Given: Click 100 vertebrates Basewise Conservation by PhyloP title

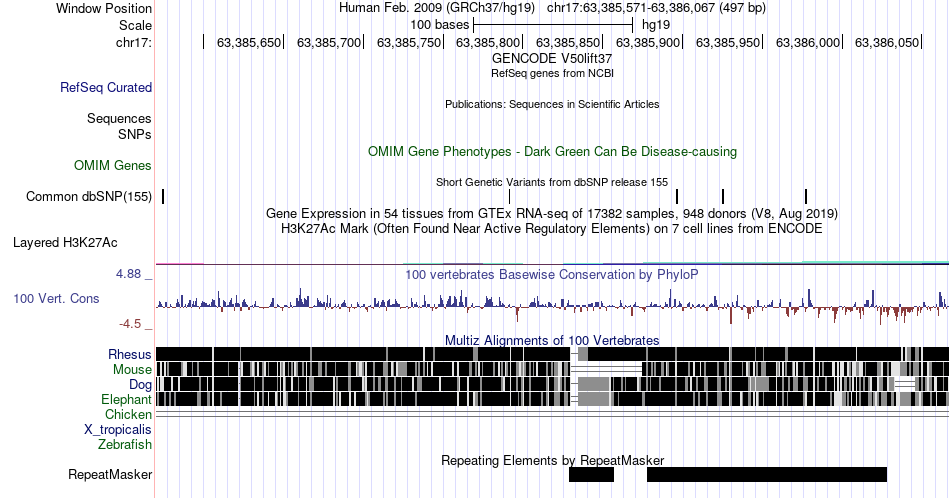Looking at the screenshot, I should coord(552,274).
